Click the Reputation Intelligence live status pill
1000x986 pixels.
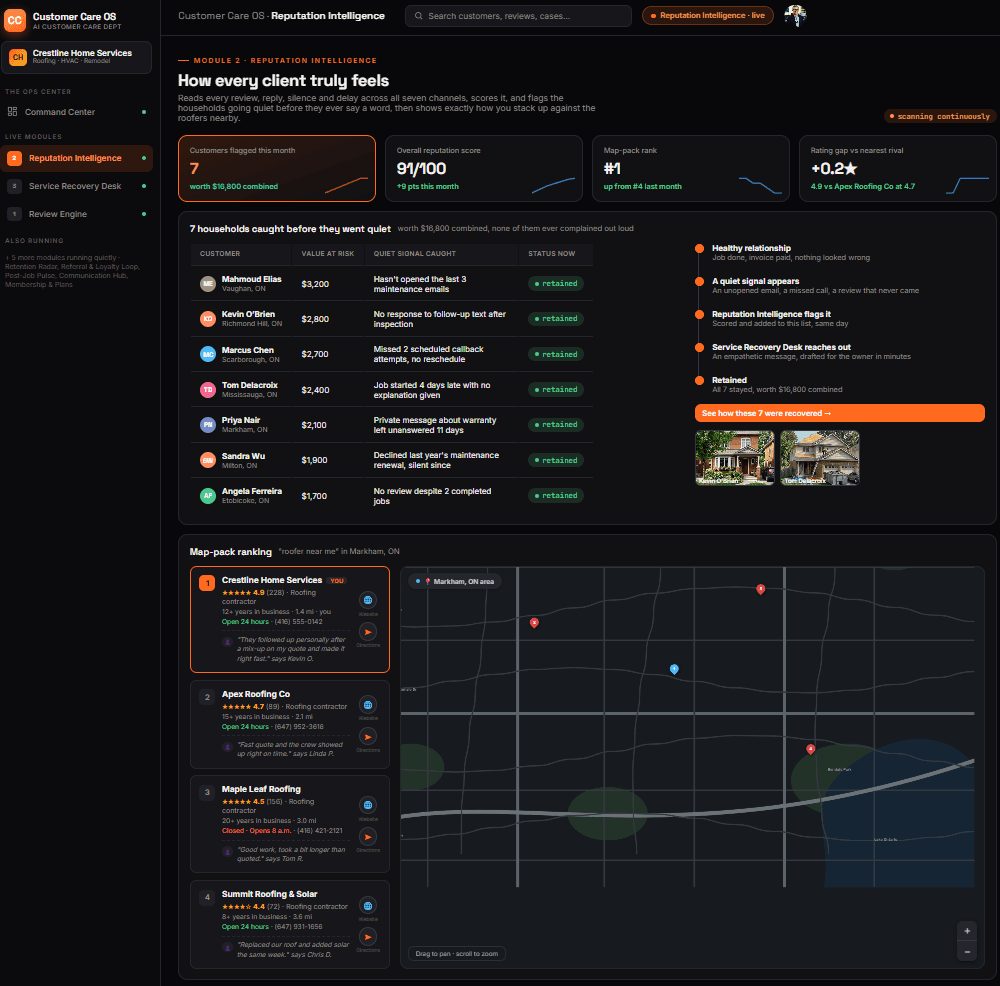(707, 15)
